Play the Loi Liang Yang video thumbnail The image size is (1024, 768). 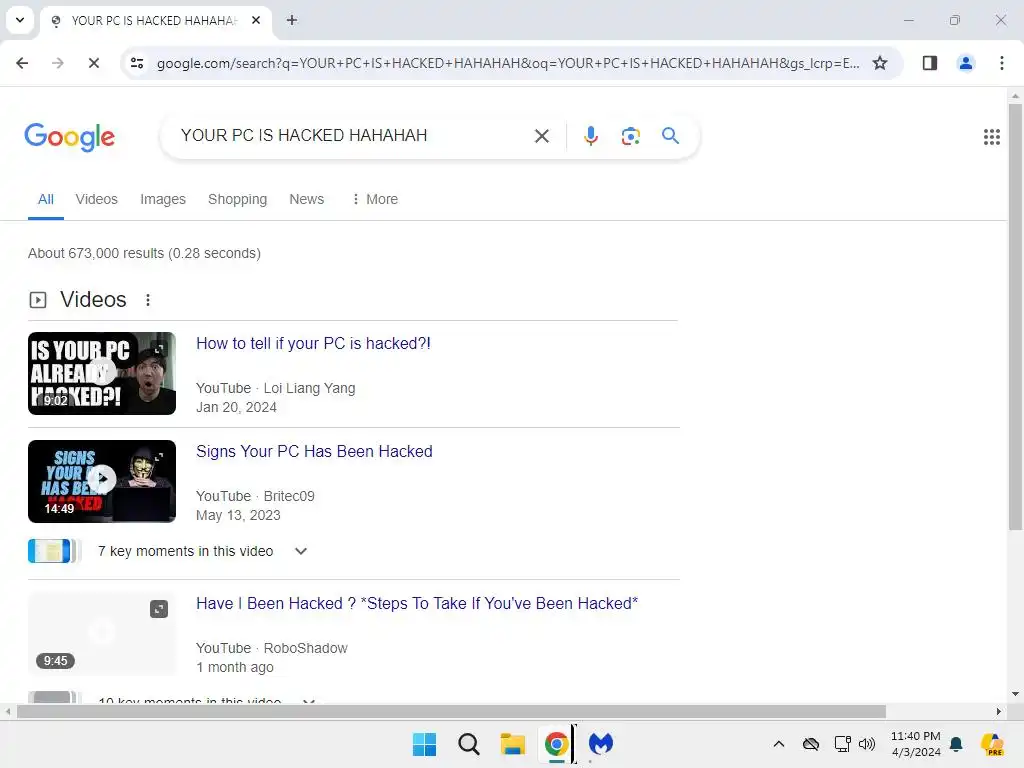click(x=102, y=373)
